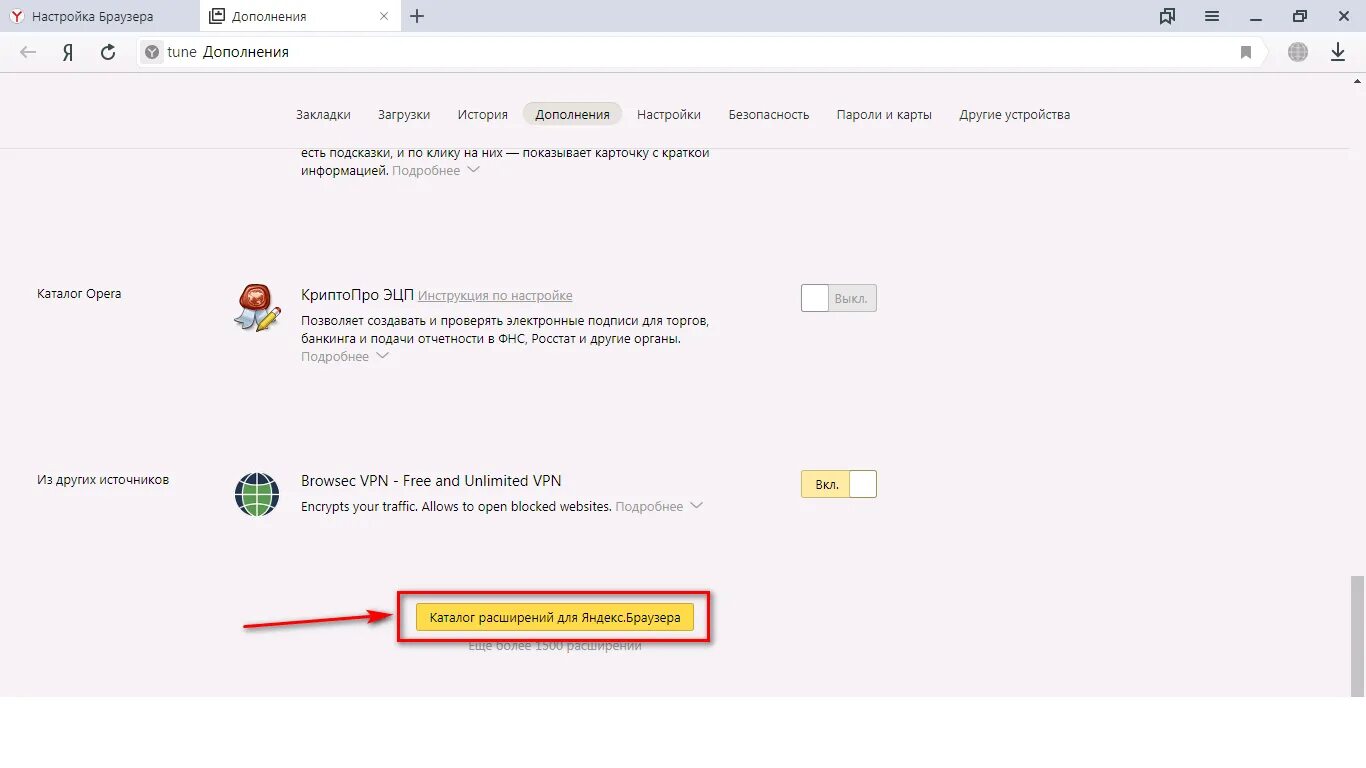Click the Browsec VPN - Free and Unlimited VPN title
The height and width of the screenshot is (768, 1366).
pos(431,480)
